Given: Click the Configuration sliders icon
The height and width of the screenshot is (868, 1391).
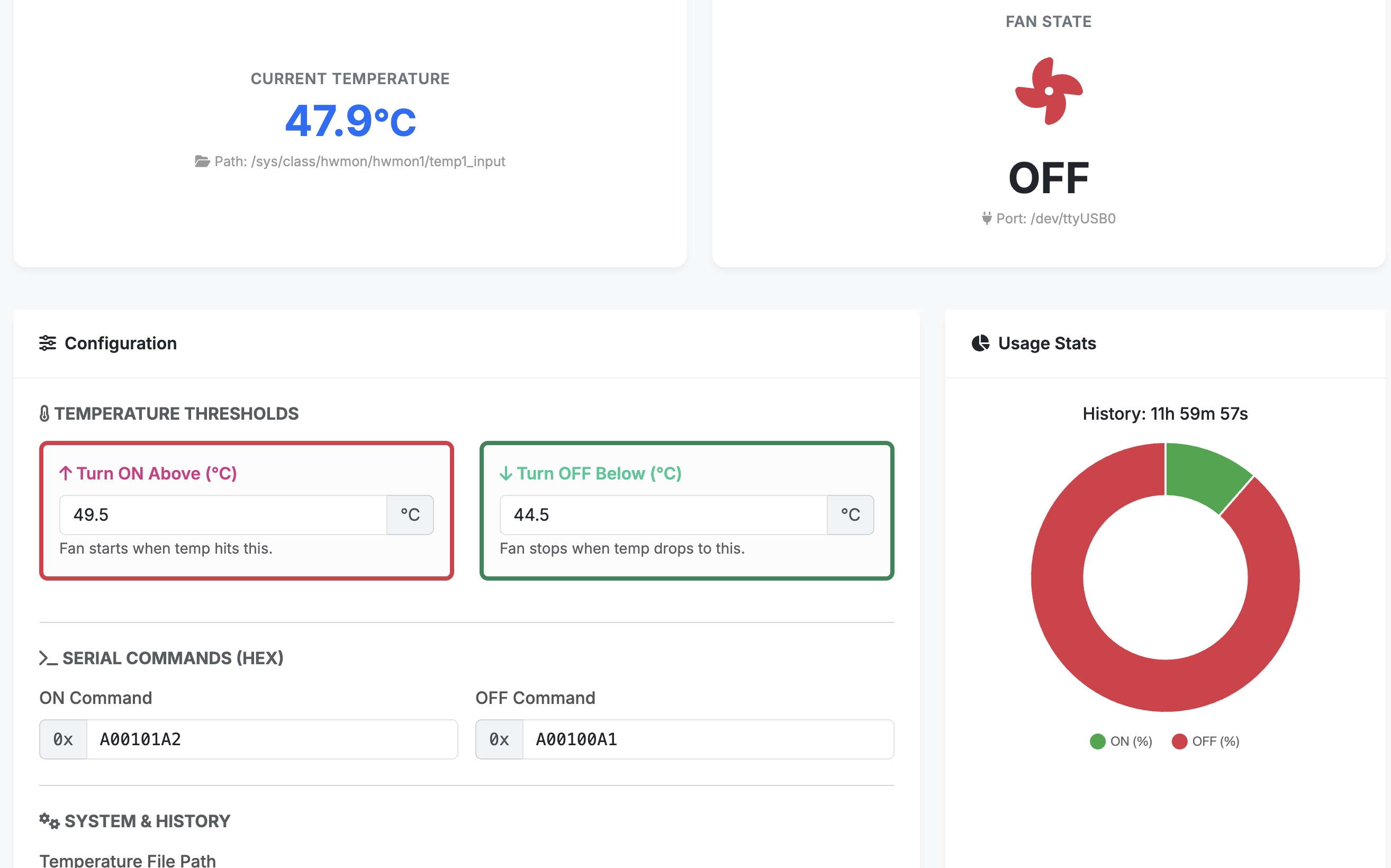Looking at the screenshot, I should [48, 343].
